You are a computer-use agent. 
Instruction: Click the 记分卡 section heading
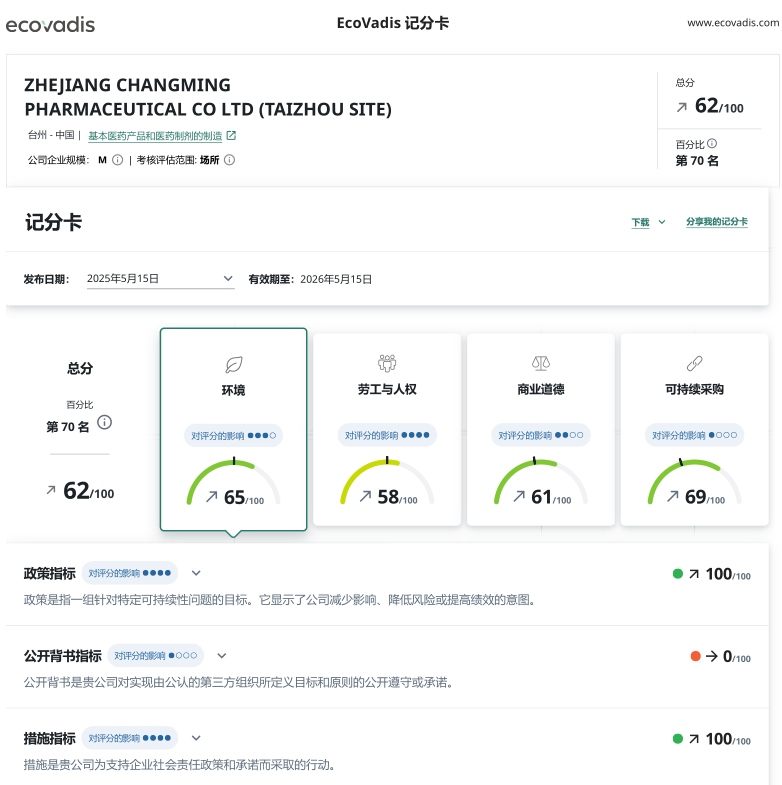(x=54, y=222)
